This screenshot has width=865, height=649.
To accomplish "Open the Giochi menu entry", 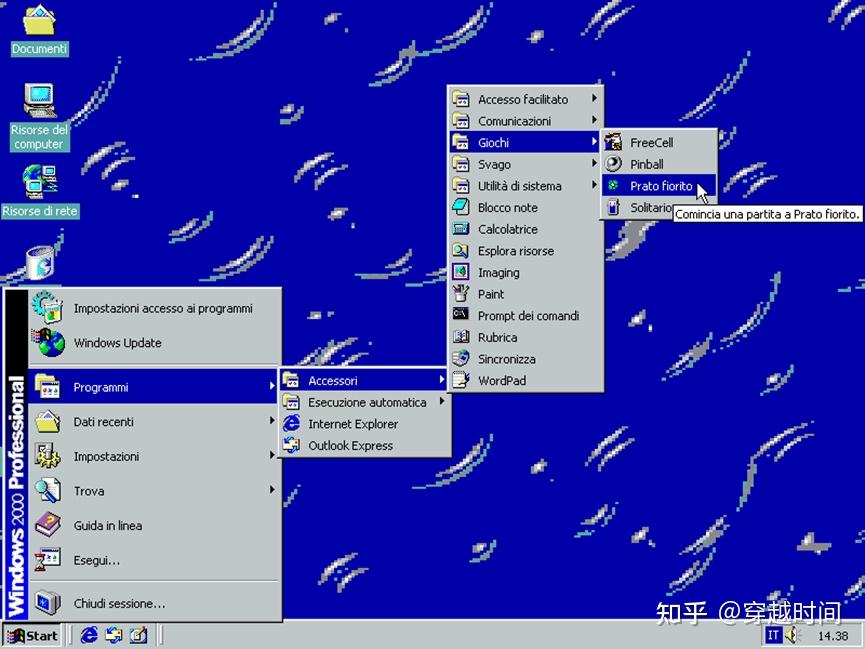I will [x=525, y=142].
